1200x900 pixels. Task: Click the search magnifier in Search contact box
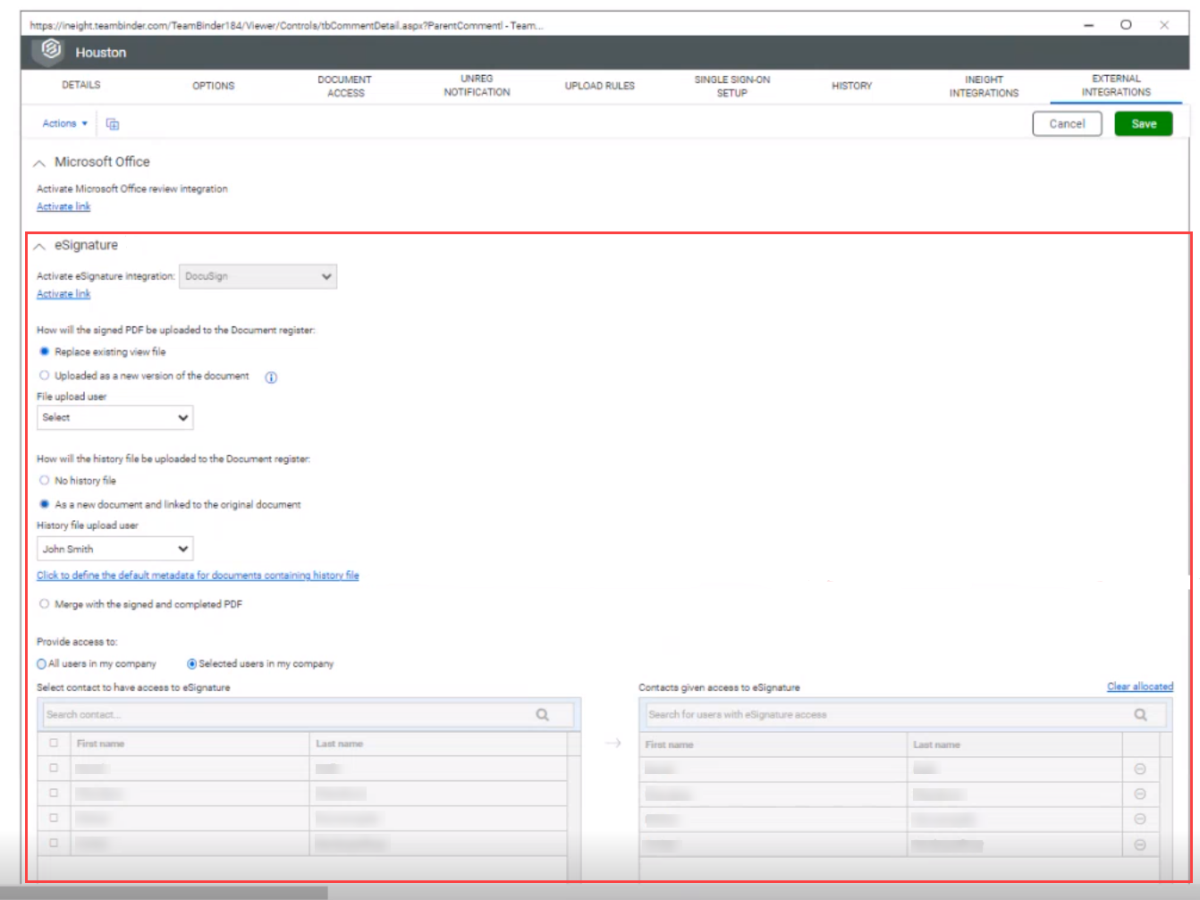pos(542,715)
